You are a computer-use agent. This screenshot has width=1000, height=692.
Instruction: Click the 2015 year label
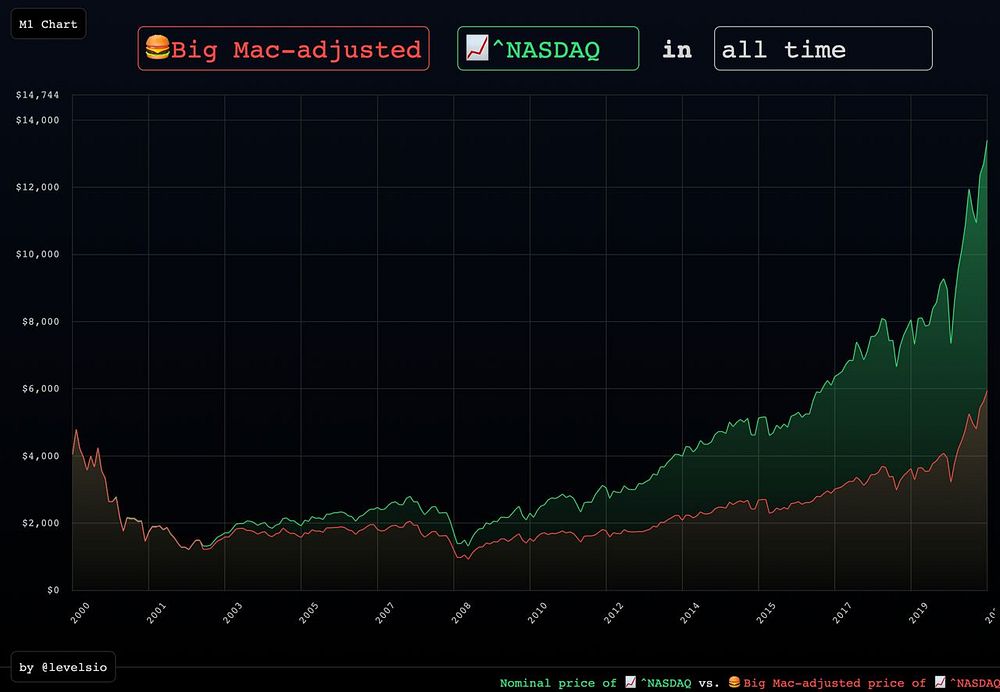[x=766, y=613]
